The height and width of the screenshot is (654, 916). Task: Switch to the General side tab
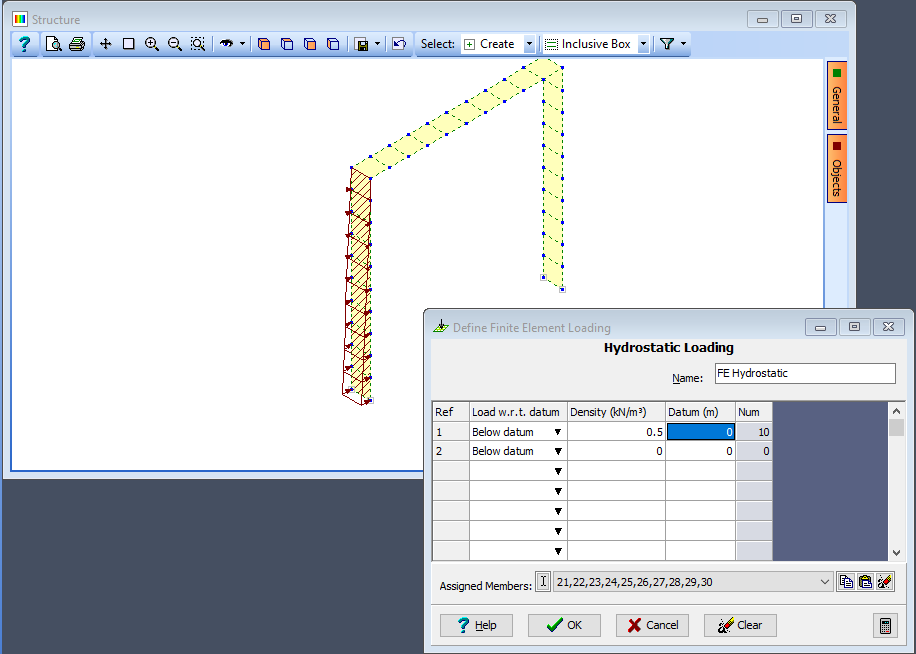(836, 96)
